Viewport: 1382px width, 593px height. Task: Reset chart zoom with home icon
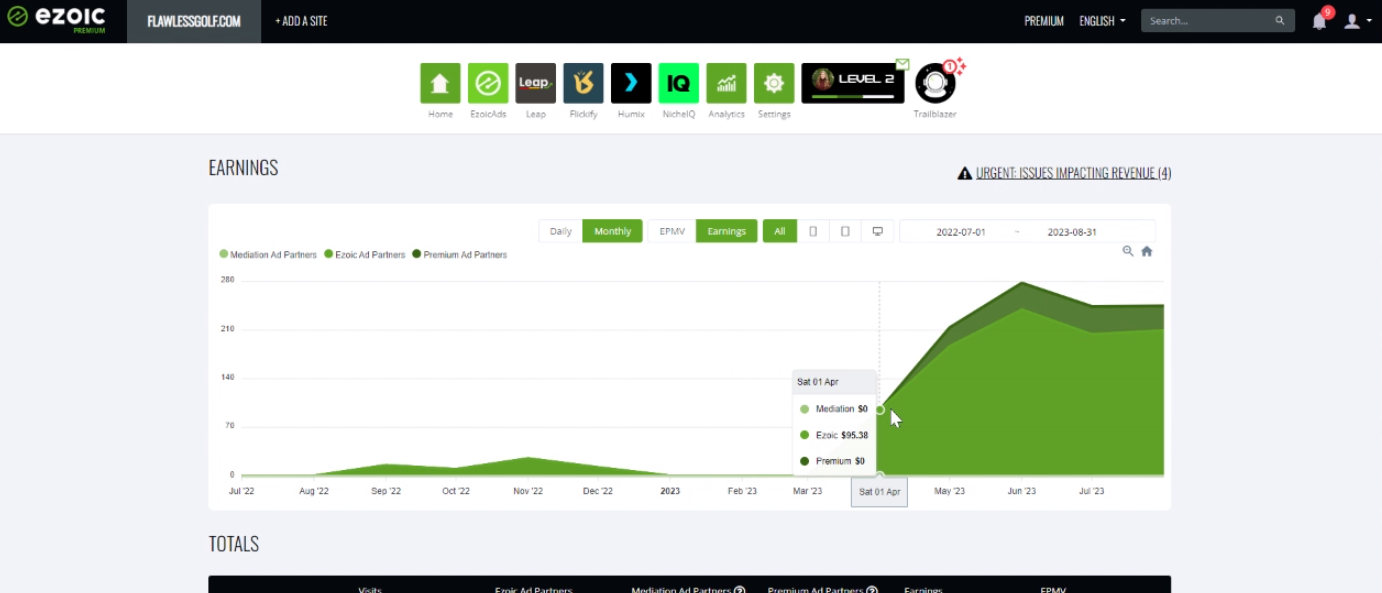(1147, 251)
